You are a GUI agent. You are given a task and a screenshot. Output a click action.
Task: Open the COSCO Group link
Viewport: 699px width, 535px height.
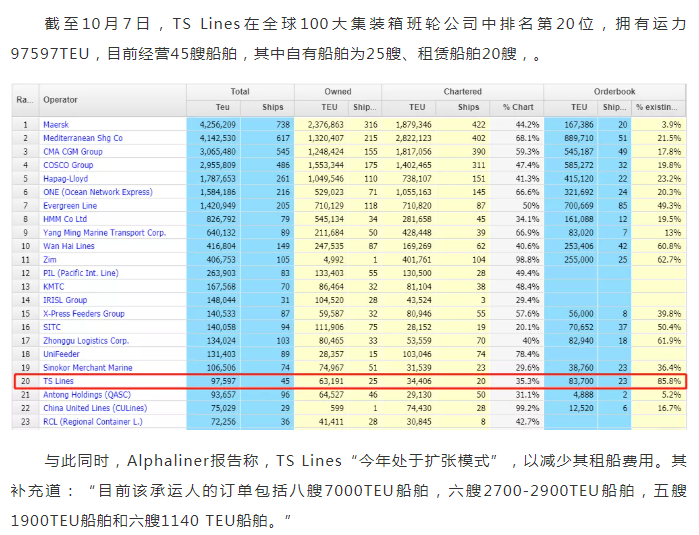68,165
